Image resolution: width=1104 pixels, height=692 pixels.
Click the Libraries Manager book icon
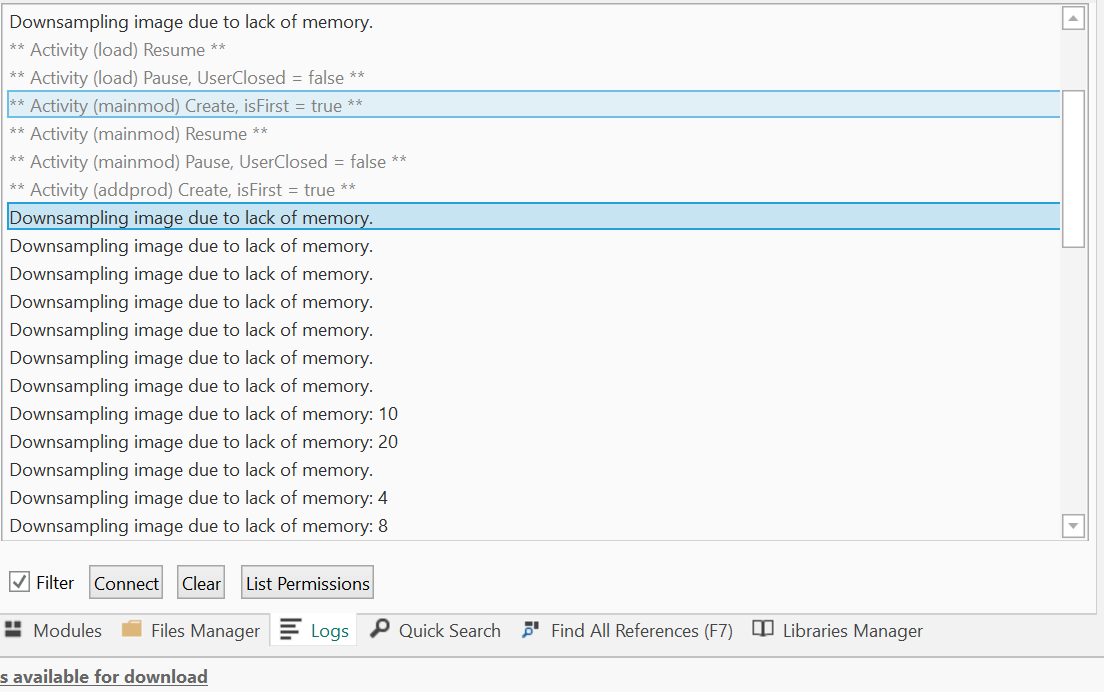coord(763,630)
